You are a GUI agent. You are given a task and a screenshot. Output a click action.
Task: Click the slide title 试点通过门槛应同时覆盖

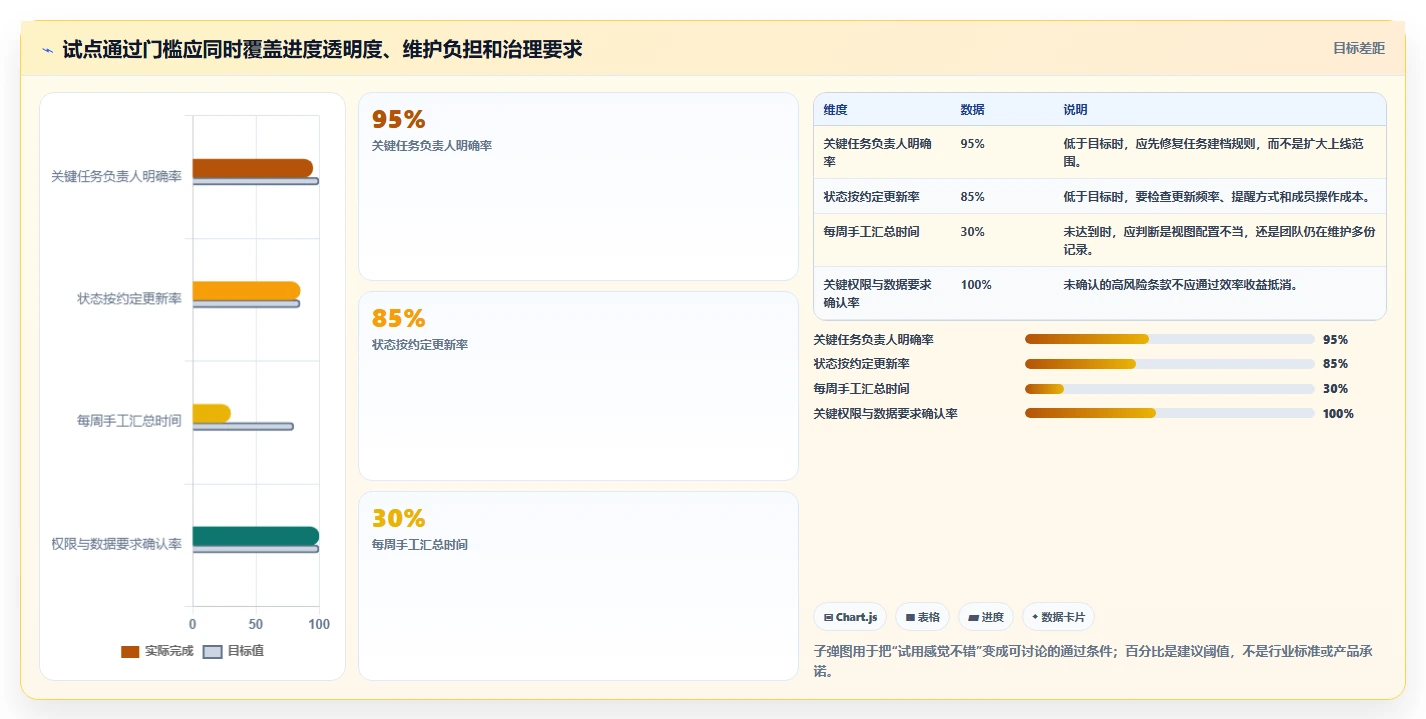tap(322, 49)
